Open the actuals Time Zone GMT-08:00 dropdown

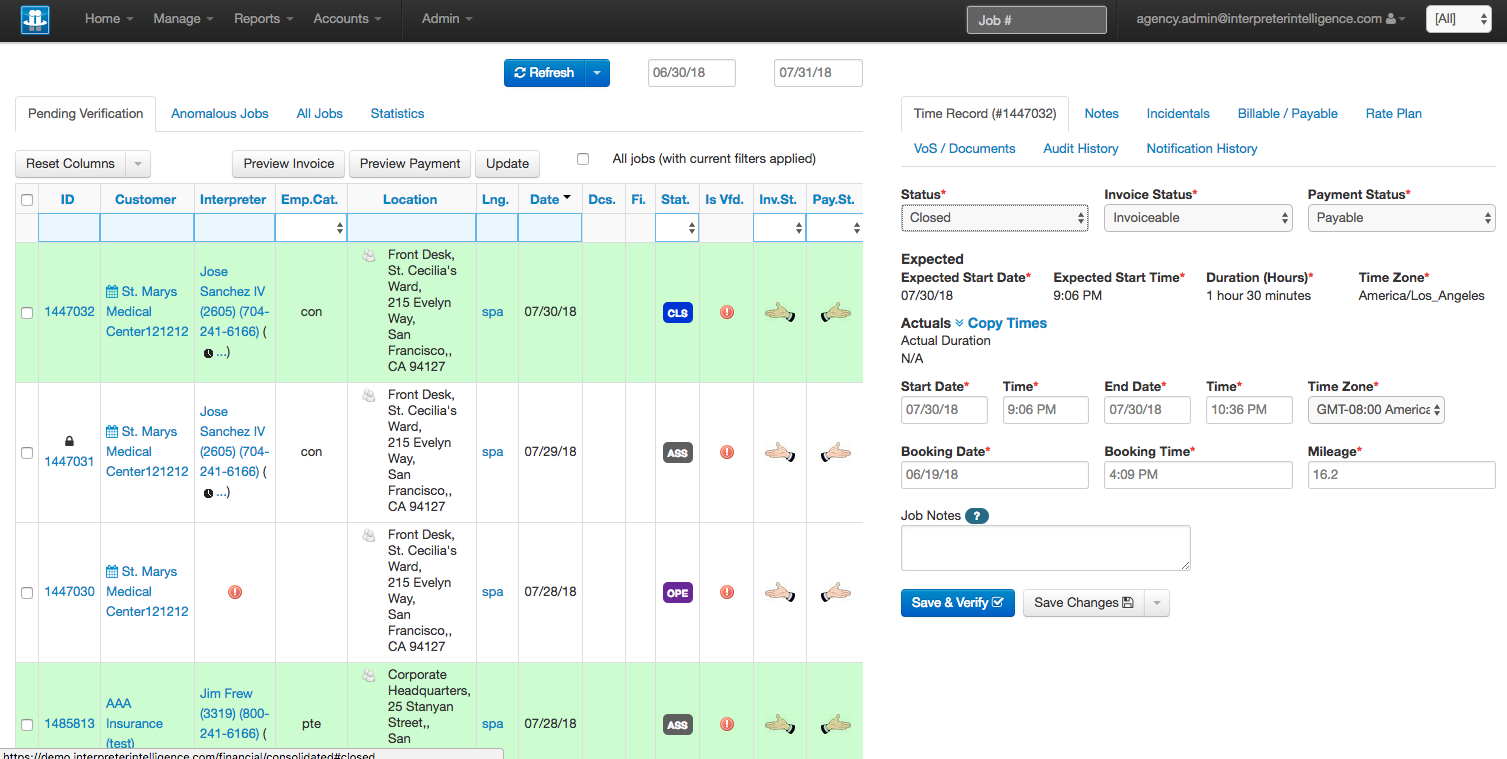click(1376, 409)
